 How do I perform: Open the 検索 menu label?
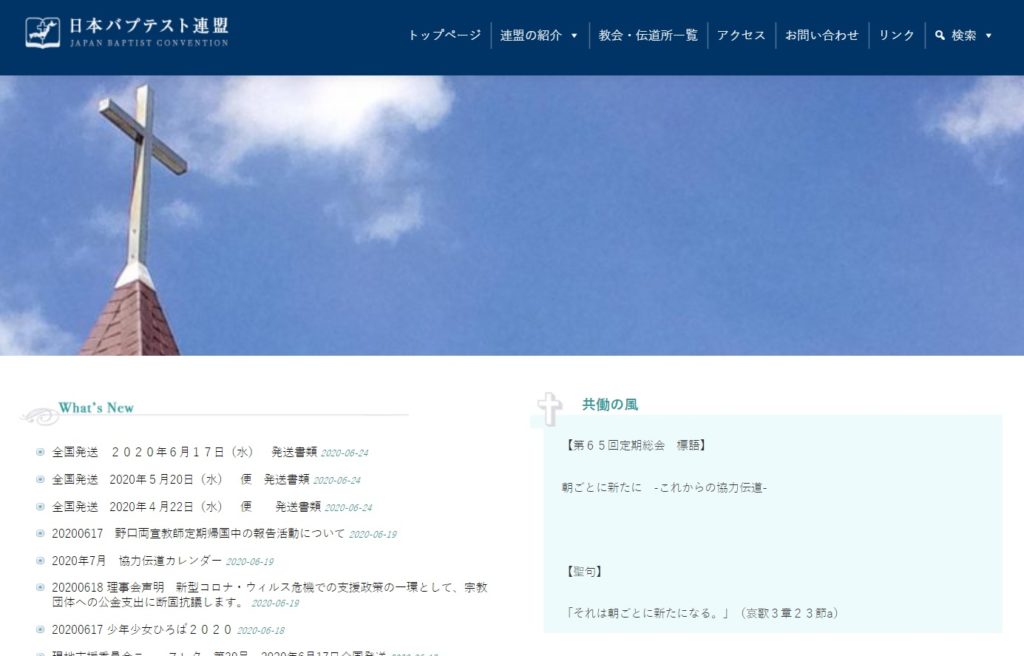point(964,35)
